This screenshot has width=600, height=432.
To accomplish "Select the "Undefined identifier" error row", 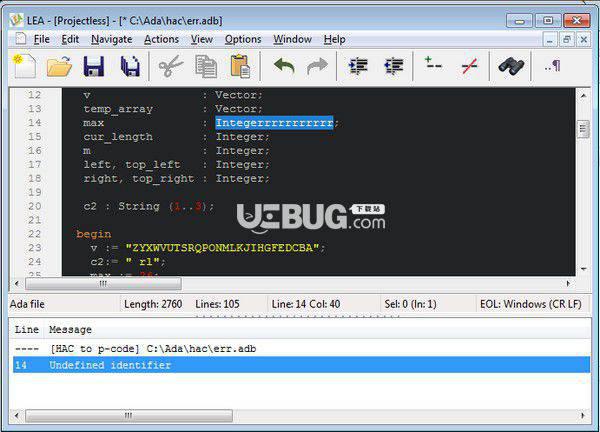I will tap(302, 365).
